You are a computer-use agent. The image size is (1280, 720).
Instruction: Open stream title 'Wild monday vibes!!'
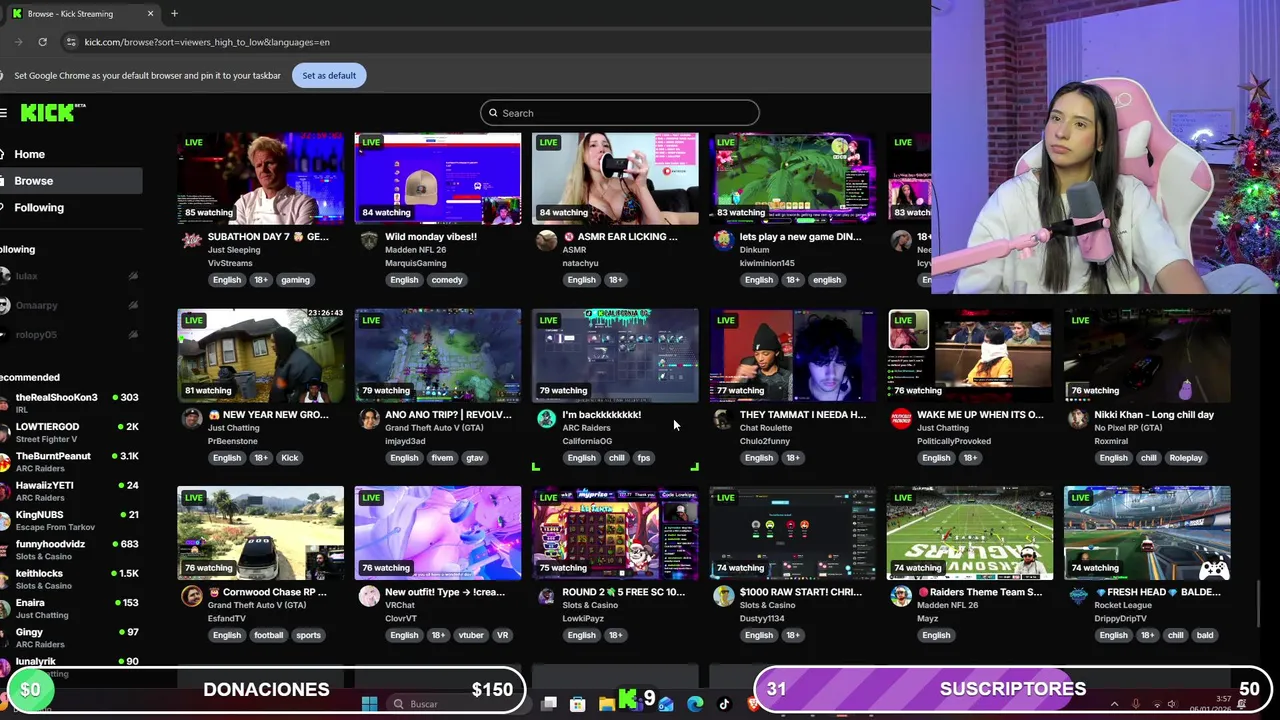pos(431,237)
